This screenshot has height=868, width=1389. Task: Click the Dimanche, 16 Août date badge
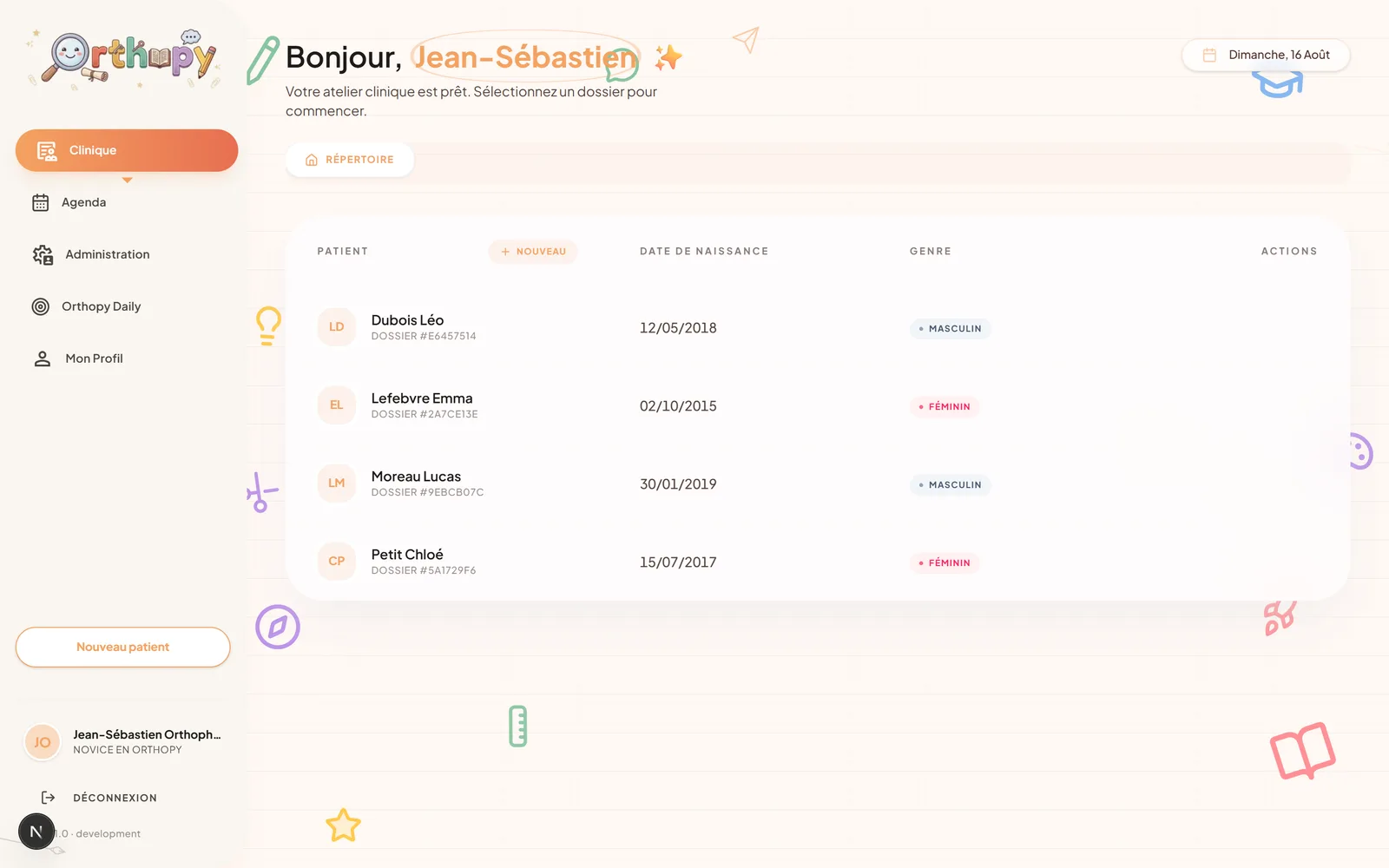(1266, 55)
